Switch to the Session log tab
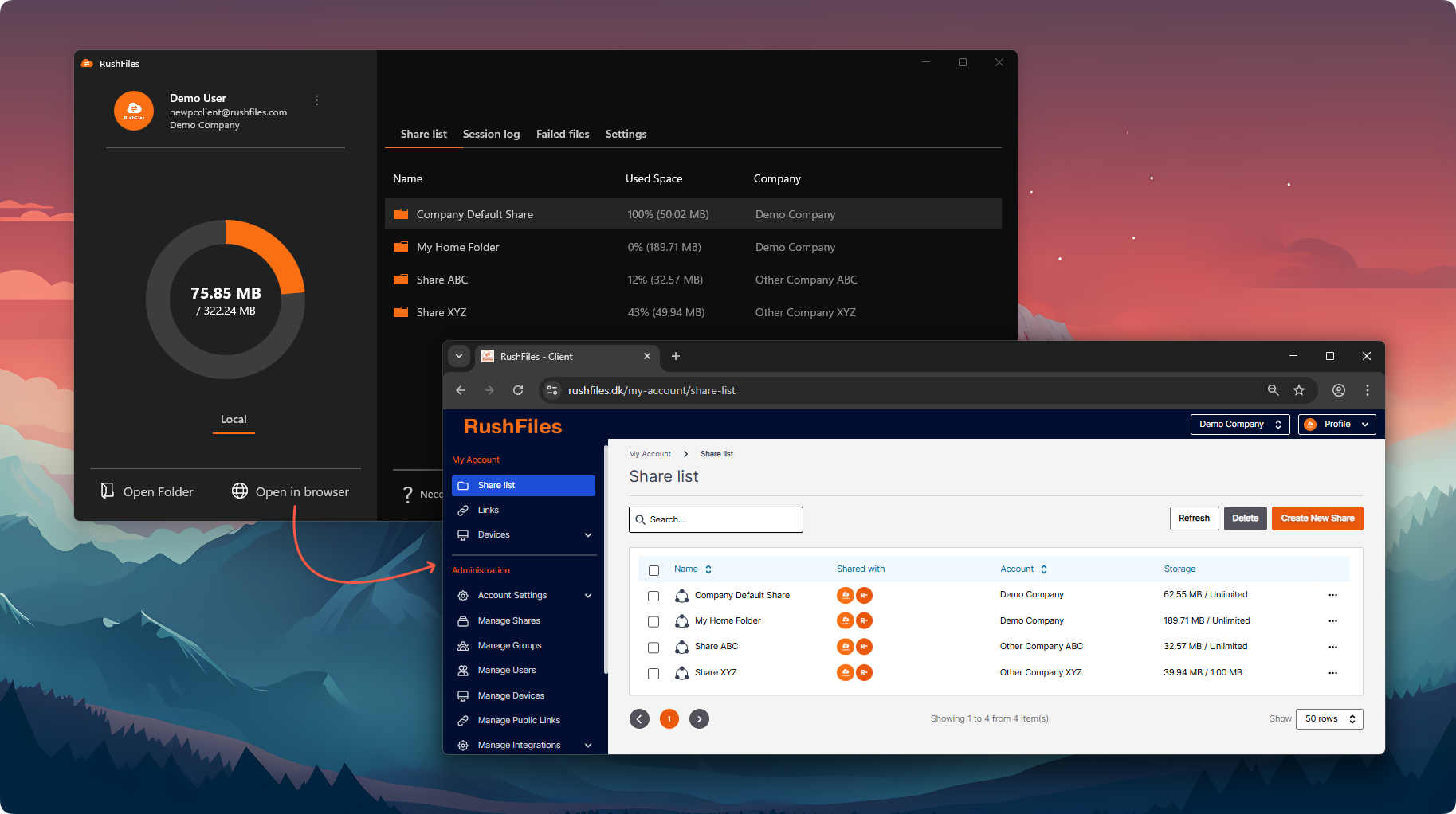Viewport: 1456px width, 814px height. point(491,134)
